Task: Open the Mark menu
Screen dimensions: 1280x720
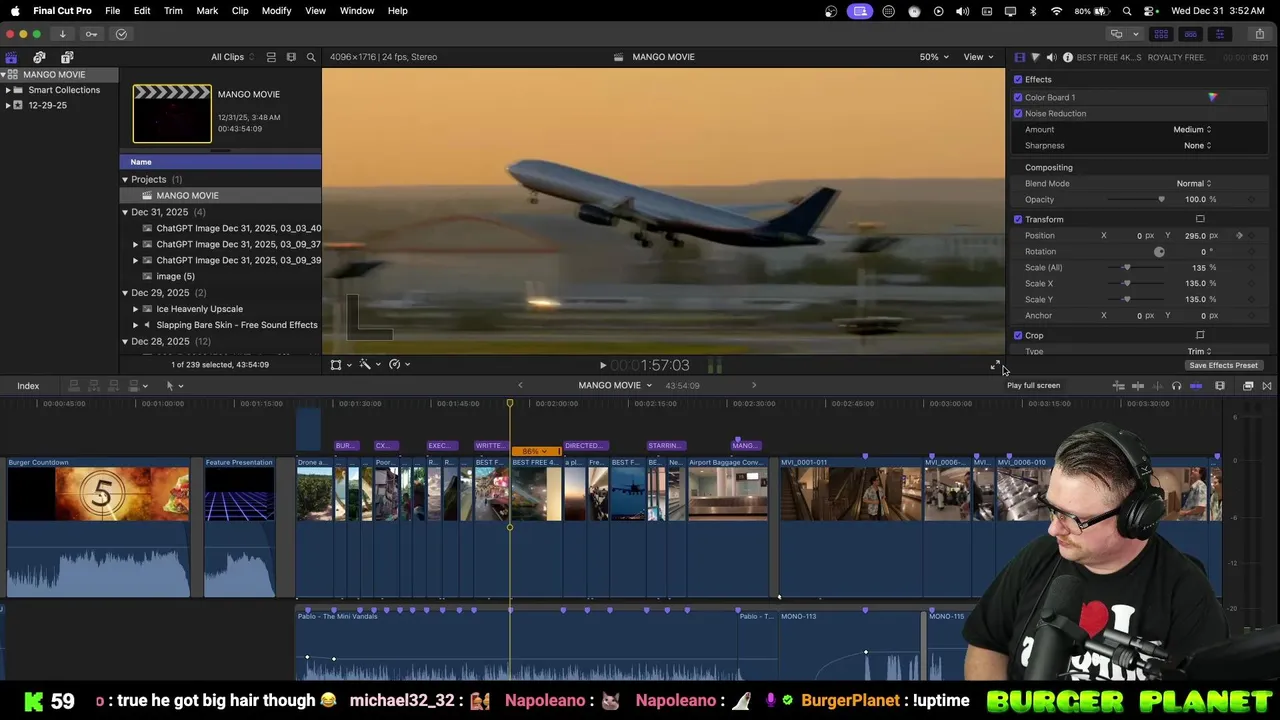Action: point(207,11)
